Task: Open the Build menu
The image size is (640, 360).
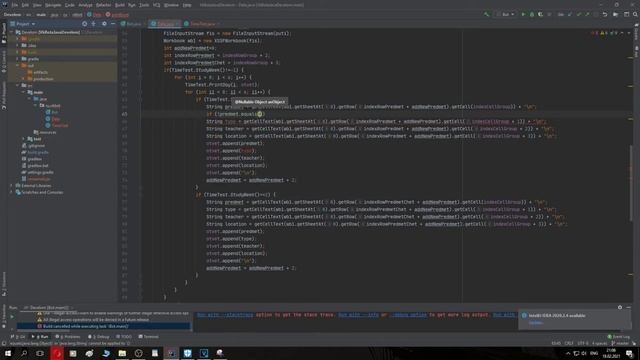Action: (x=120, y=5)
